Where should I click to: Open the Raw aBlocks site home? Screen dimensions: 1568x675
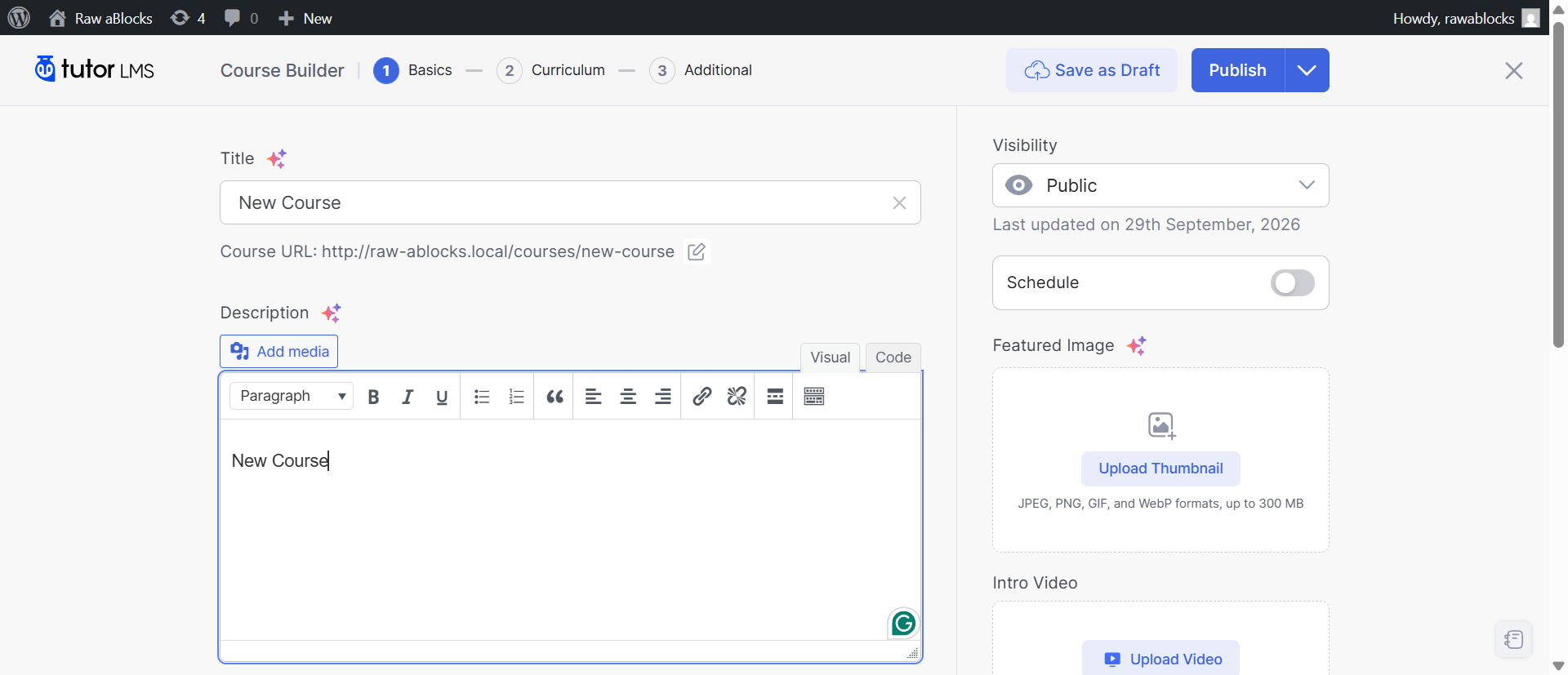click(100, 18)
